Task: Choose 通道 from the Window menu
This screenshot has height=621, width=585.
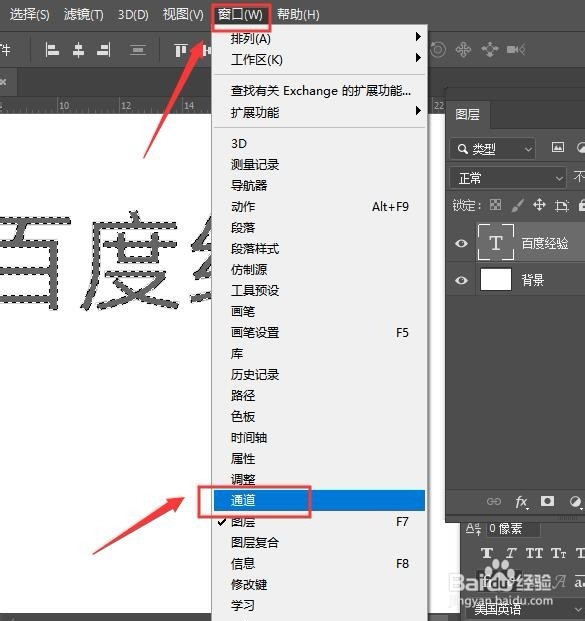Action: [x=319, y=500]
